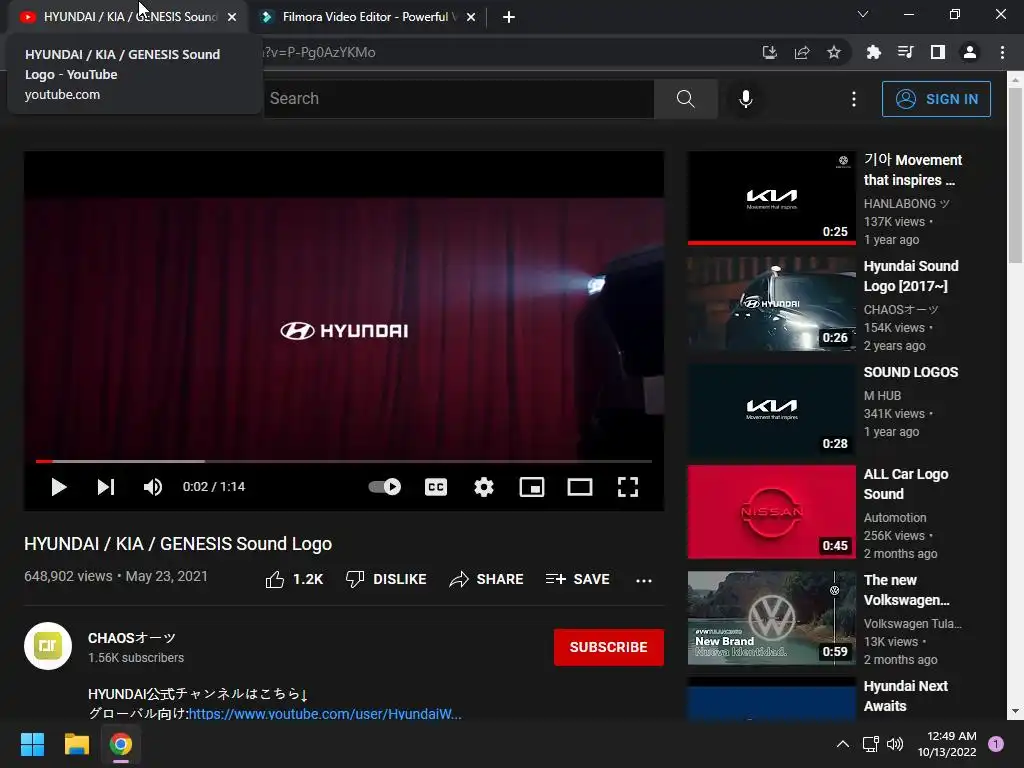
Task: Search with your voice microphone
Action: (745, 99)
